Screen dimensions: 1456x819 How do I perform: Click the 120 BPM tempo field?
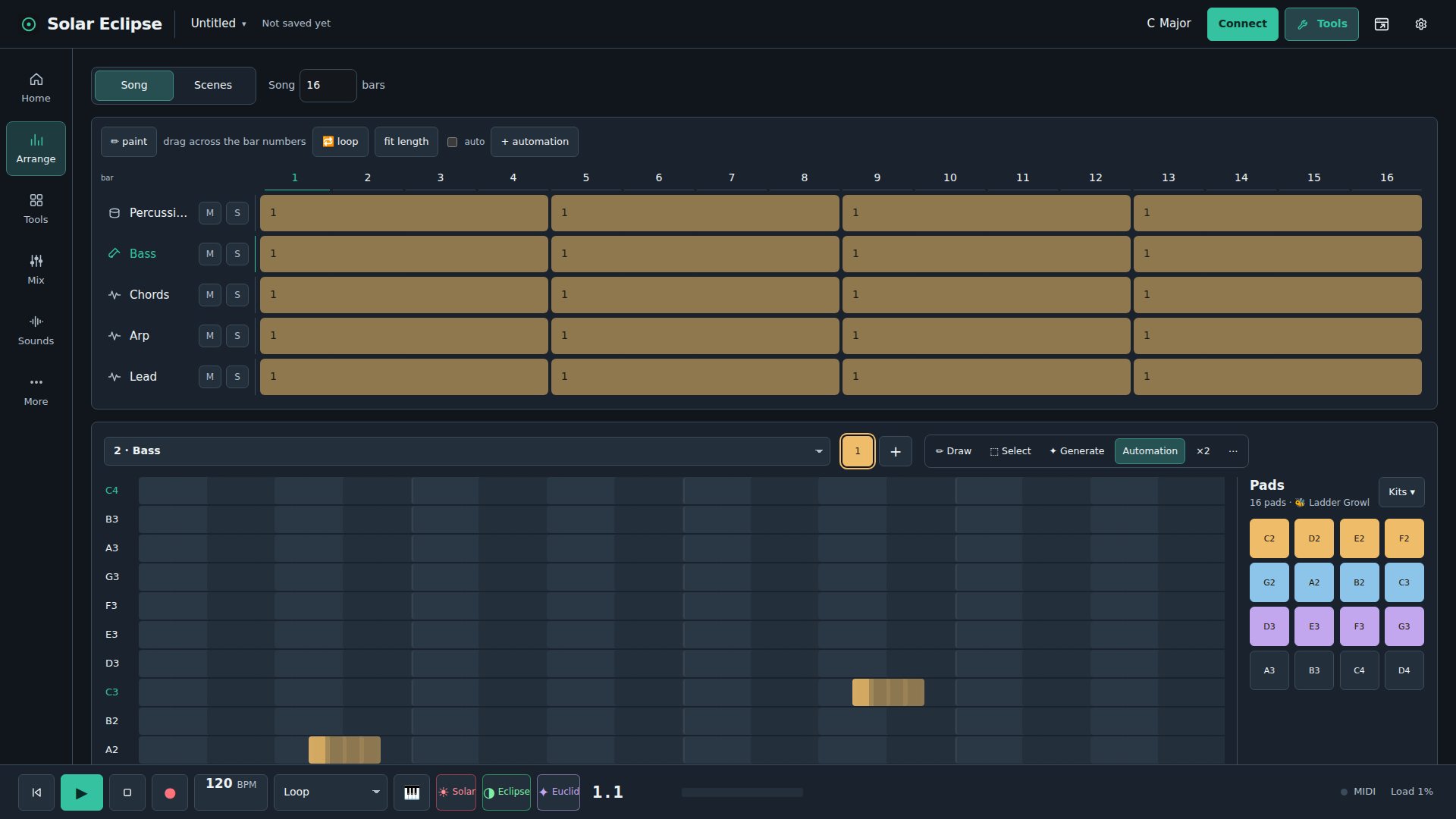coord(231,792)
